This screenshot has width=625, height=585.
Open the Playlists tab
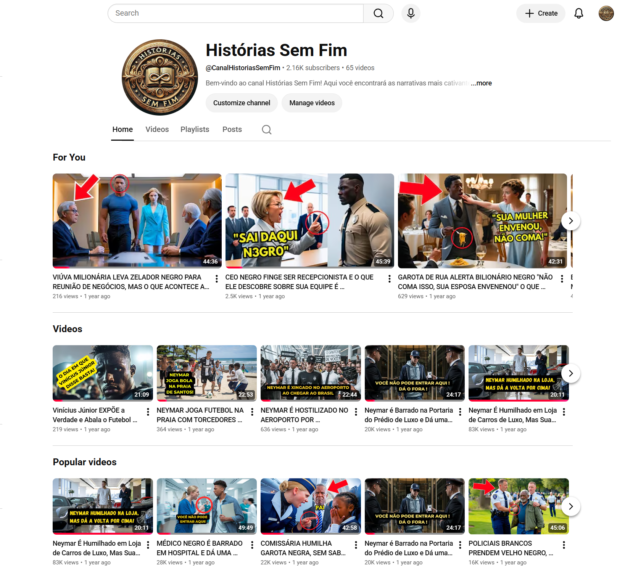[195, 130]
